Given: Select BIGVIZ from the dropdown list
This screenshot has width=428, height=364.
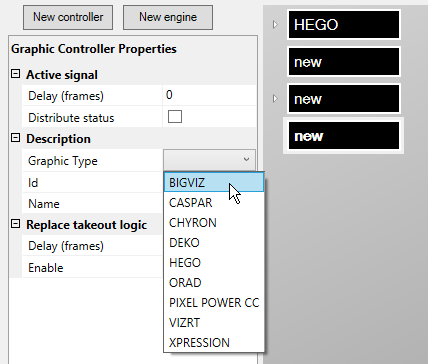Looking at the screenshot, I should click(x=214, y=182).
